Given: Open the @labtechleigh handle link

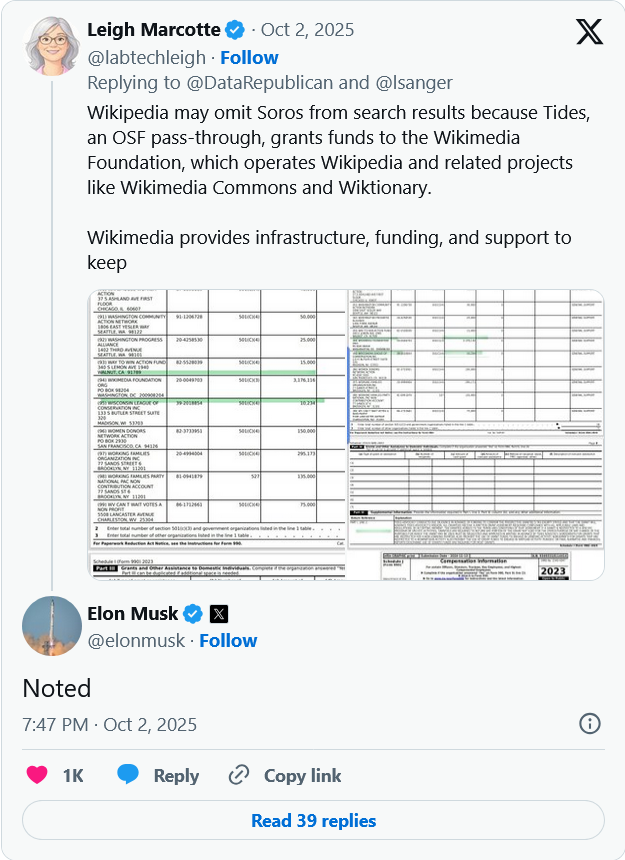Looking at the screenshot, I should tap(145, 57).
